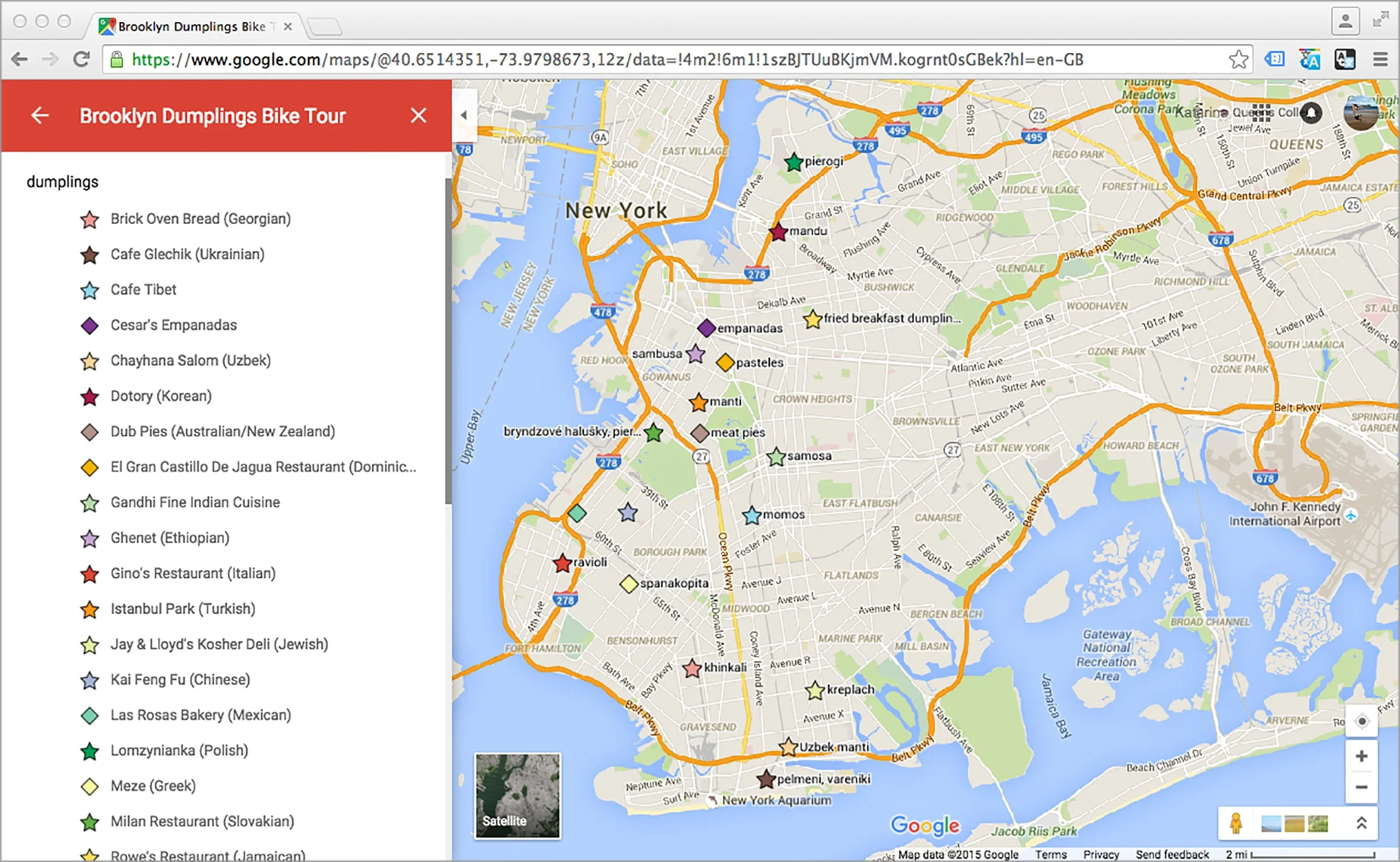Image resolution: width=1400 pixels, height=862 pixels.
Task: Open the Google apps grid
Action: [x=1261, y=113]
